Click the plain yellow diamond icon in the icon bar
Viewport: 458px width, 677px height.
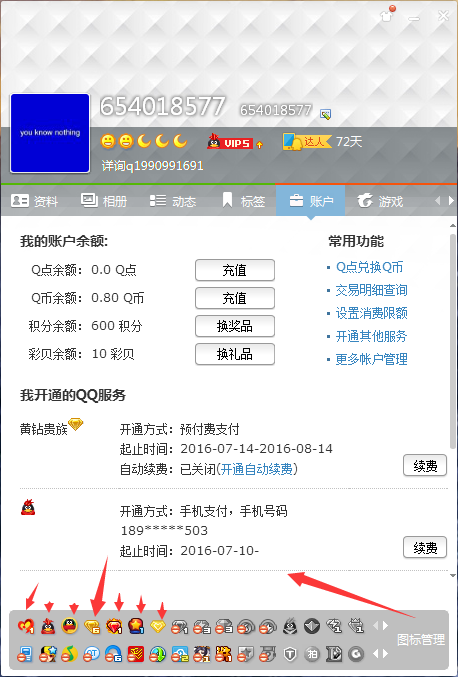pyautogui.click(x=158, y=626)
